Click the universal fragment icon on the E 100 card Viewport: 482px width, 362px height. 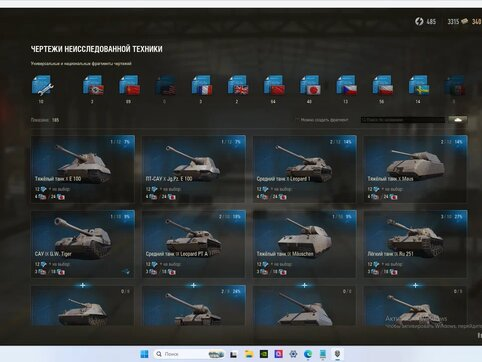pos(43,189)
